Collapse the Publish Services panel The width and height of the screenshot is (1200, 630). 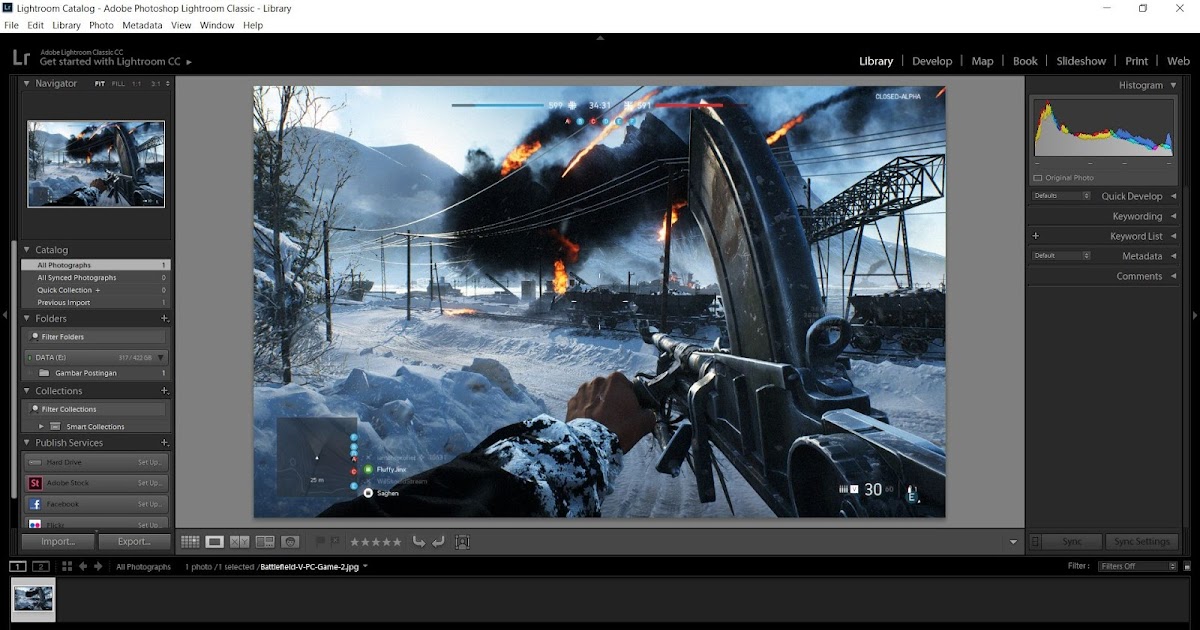[27, 443]
